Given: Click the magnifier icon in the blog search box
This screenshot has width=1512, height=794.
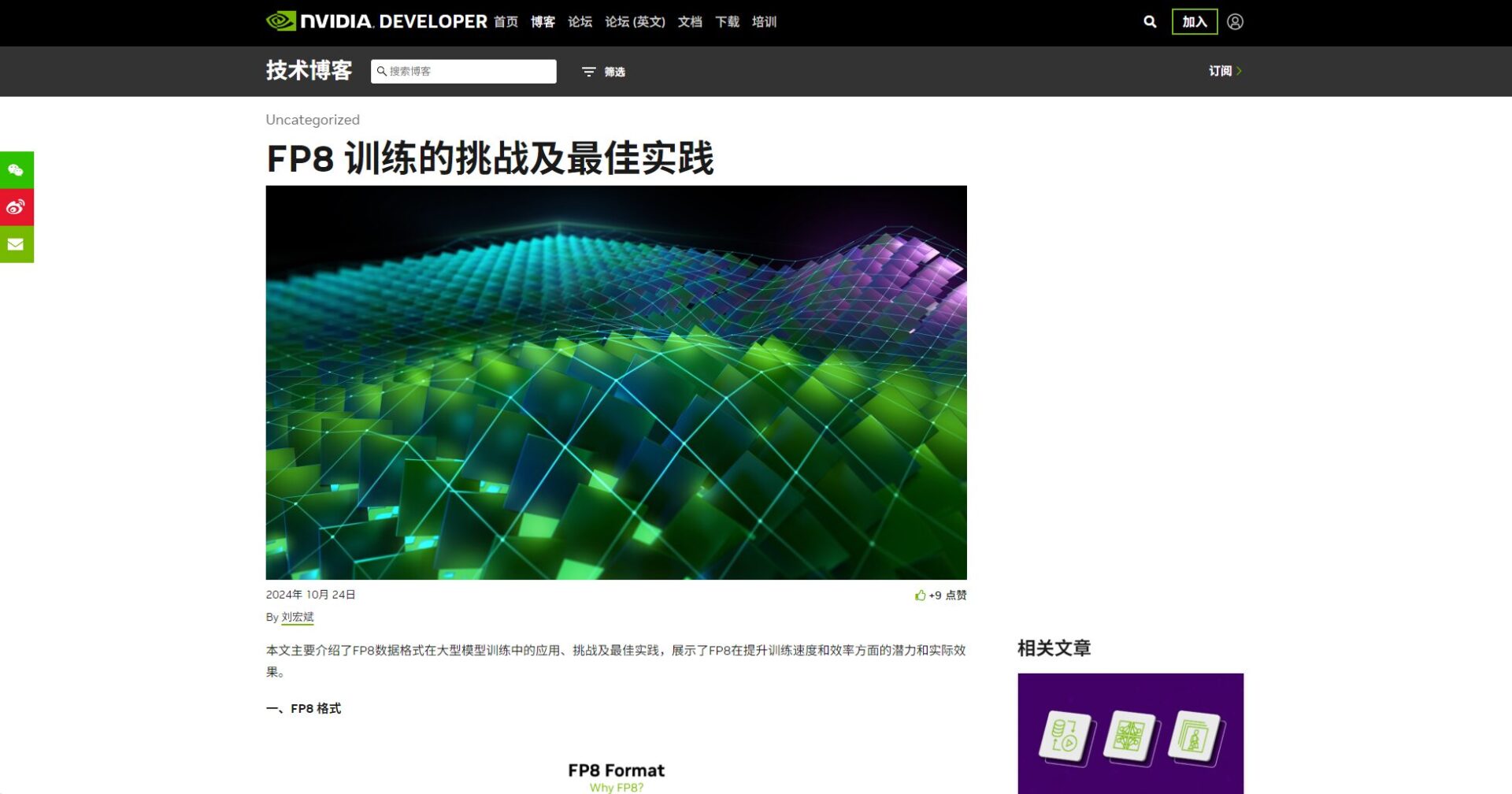Looking at the screenshot, I should click(381, 71).
